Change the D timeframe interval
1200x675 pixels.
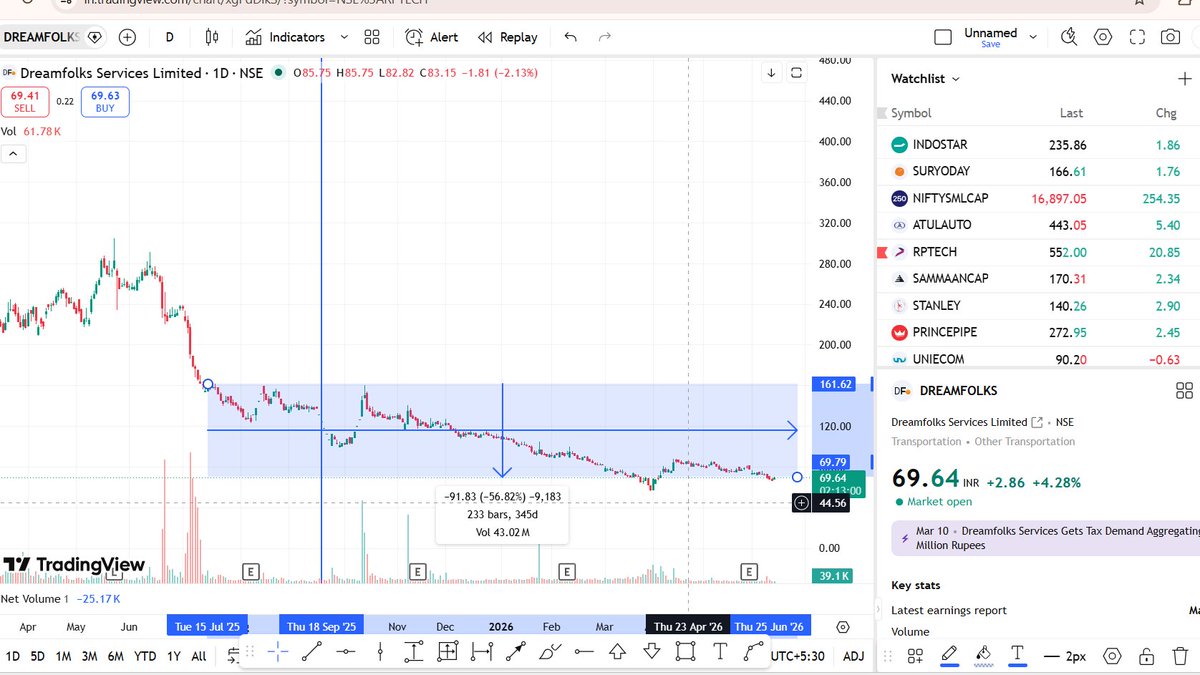coord(170,37)
